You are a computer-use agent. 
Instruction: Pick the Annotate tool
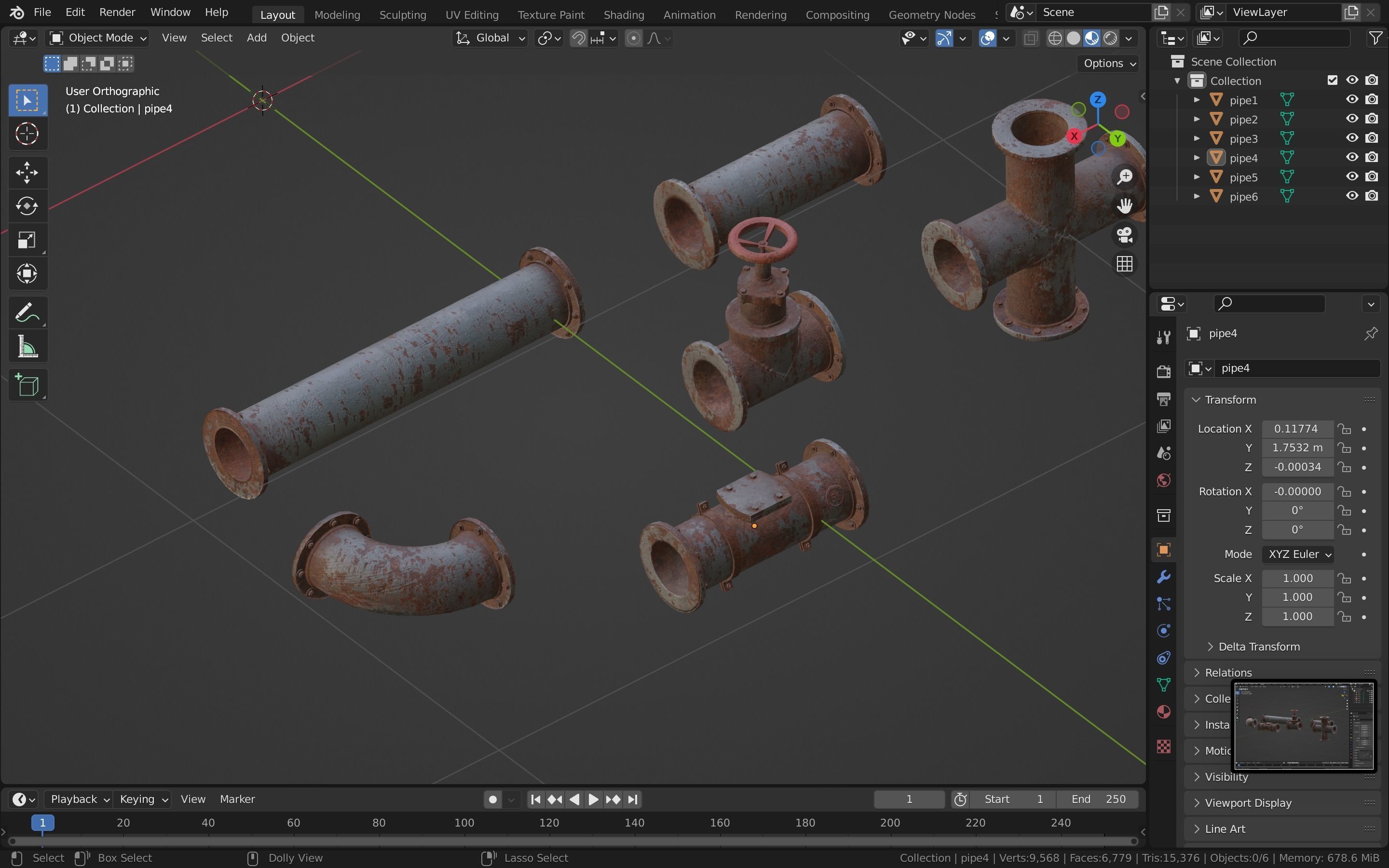(x=27, y=312)
